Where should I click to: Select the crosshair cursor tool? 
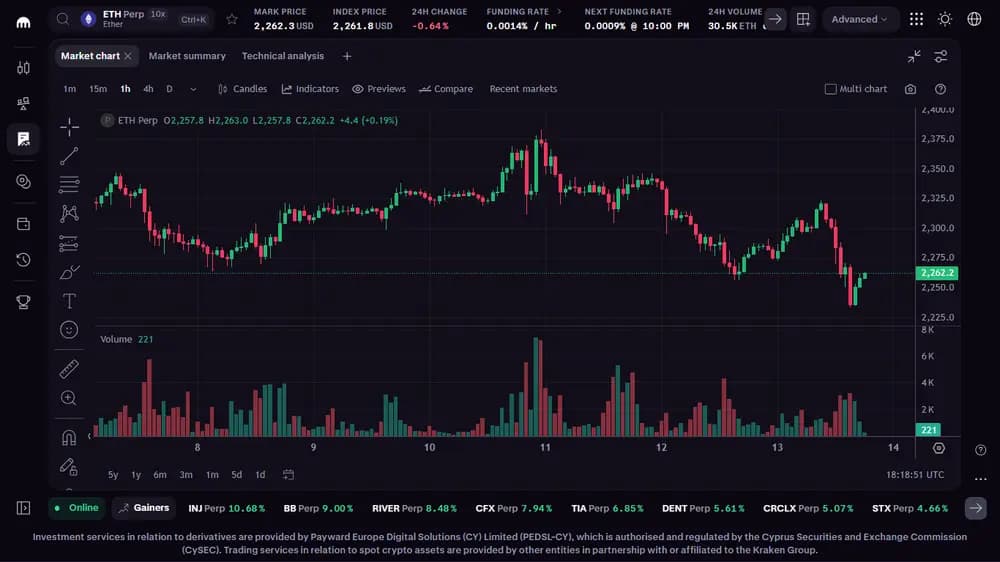[x=69, y=127]
